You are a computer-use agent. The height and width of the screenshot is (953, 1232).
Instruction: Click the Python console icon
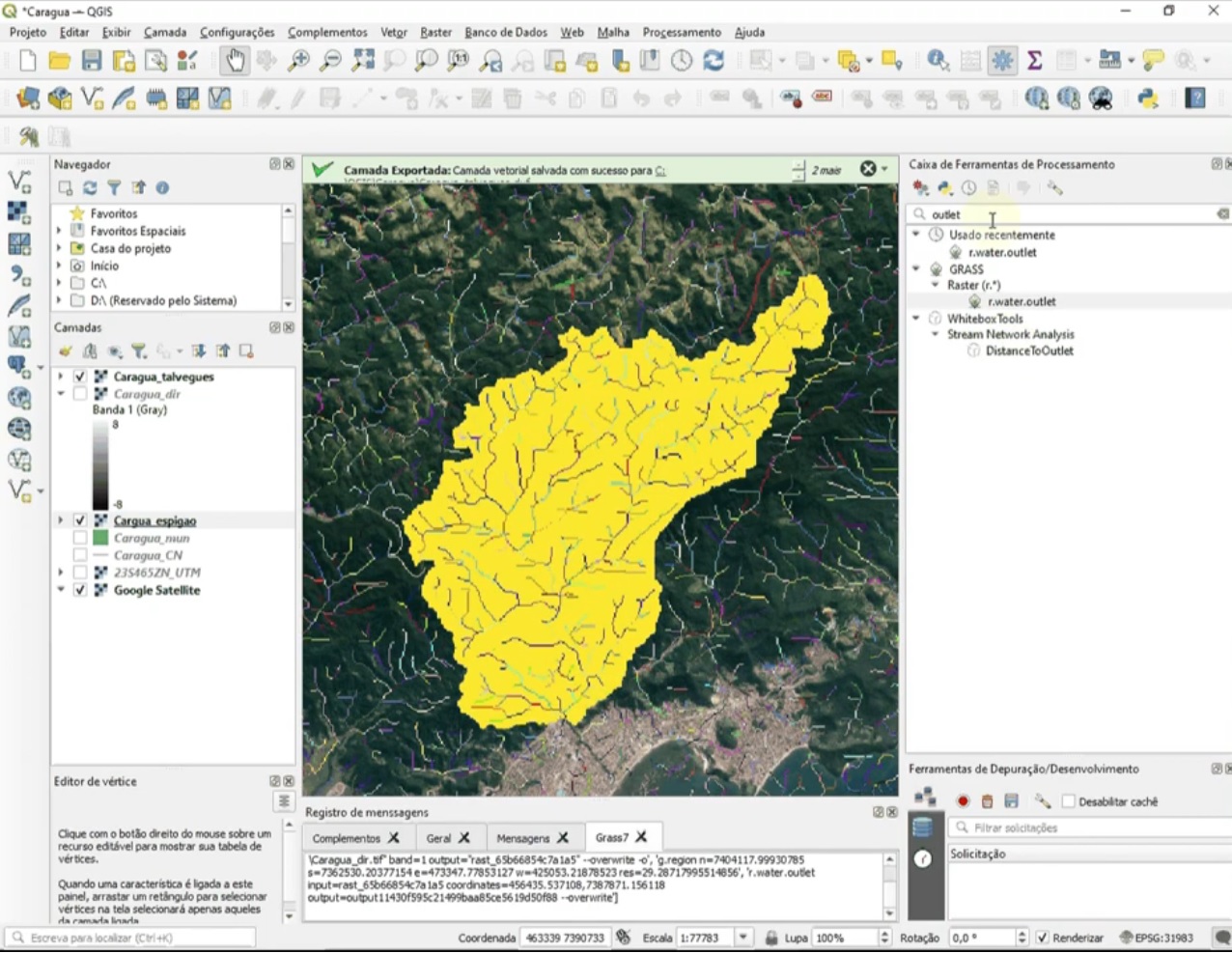coord(1147,98)
